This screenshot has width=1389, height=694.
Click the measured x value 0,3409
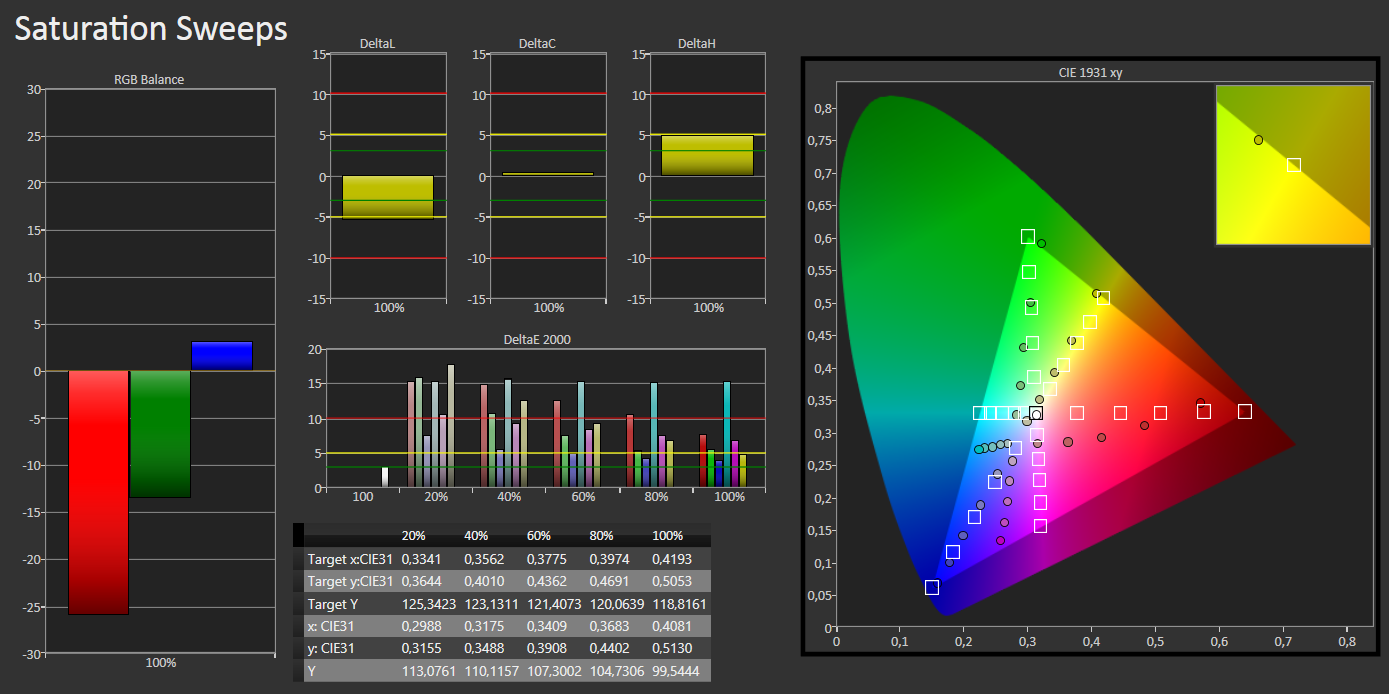click(547, 626)
